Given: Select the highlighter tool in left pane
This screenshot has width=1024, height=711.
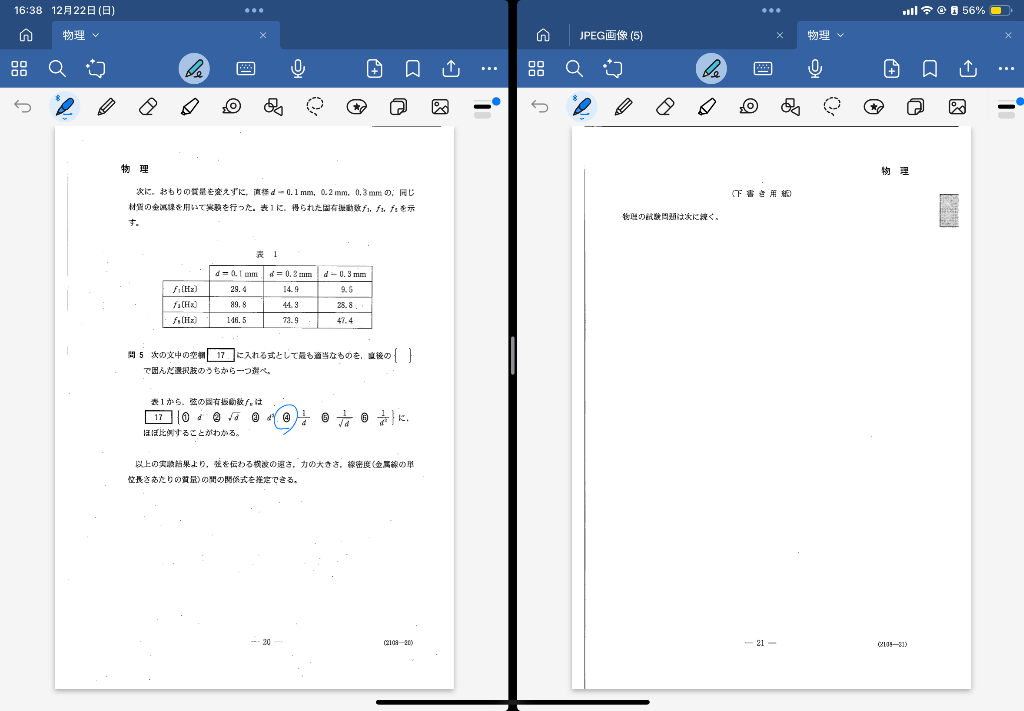Looking at the screenshot, I should [190, 107].
